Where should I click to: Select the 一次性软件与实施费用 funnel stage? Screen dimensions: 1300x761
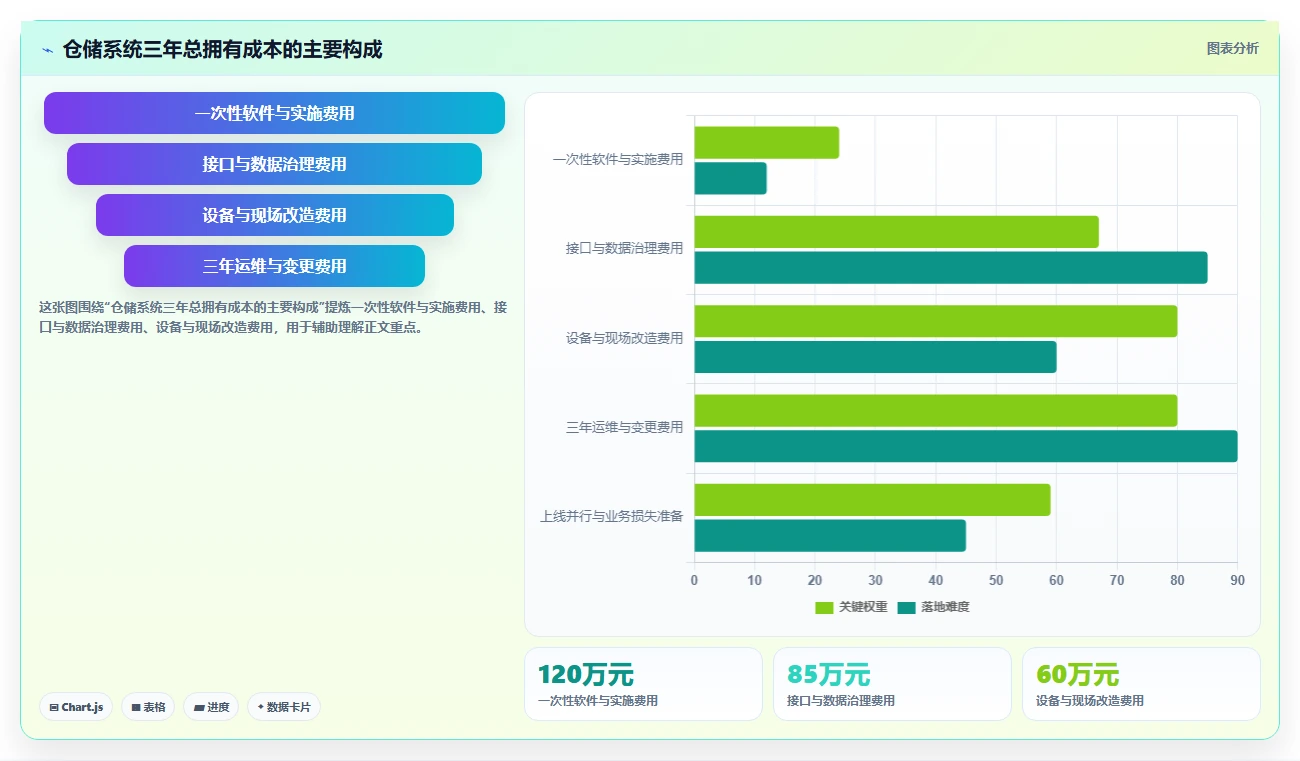click(x=274, y=113)
